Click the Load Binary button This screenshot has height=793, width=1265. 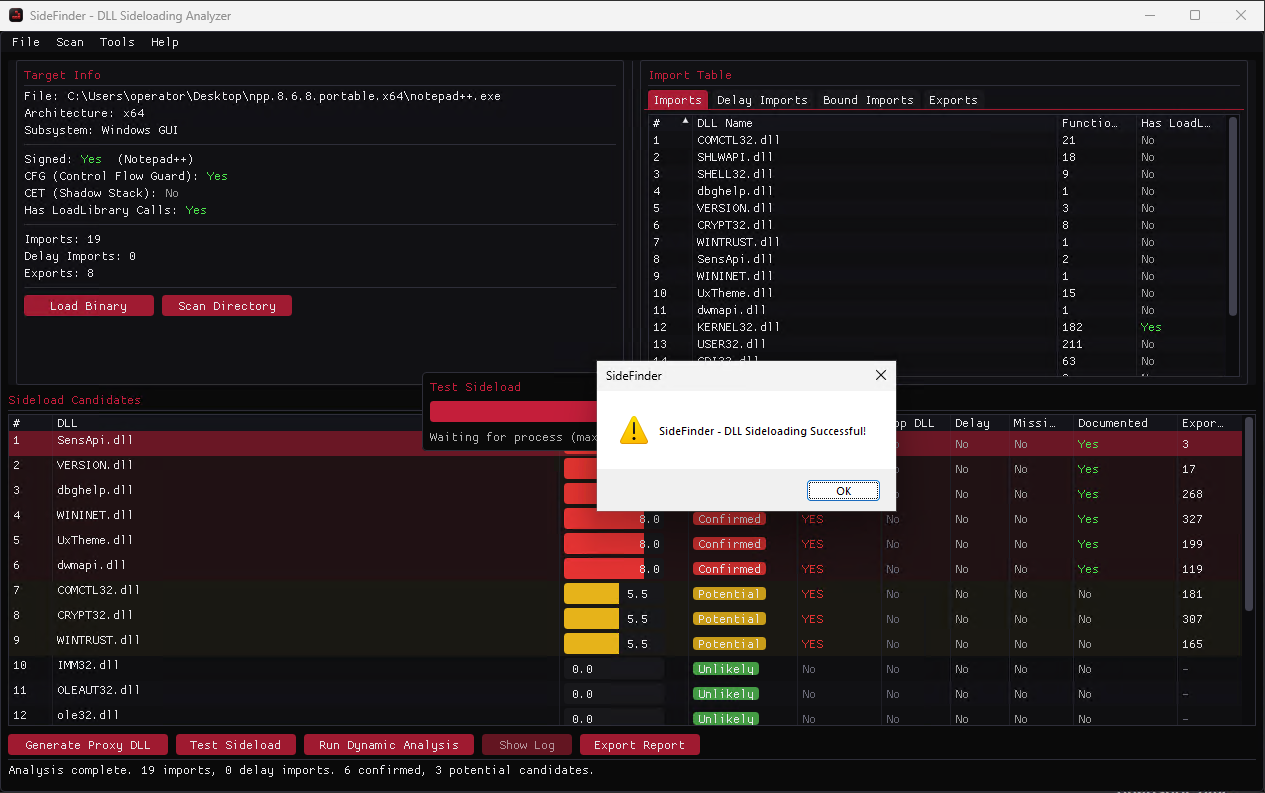[x=89, y=306]
